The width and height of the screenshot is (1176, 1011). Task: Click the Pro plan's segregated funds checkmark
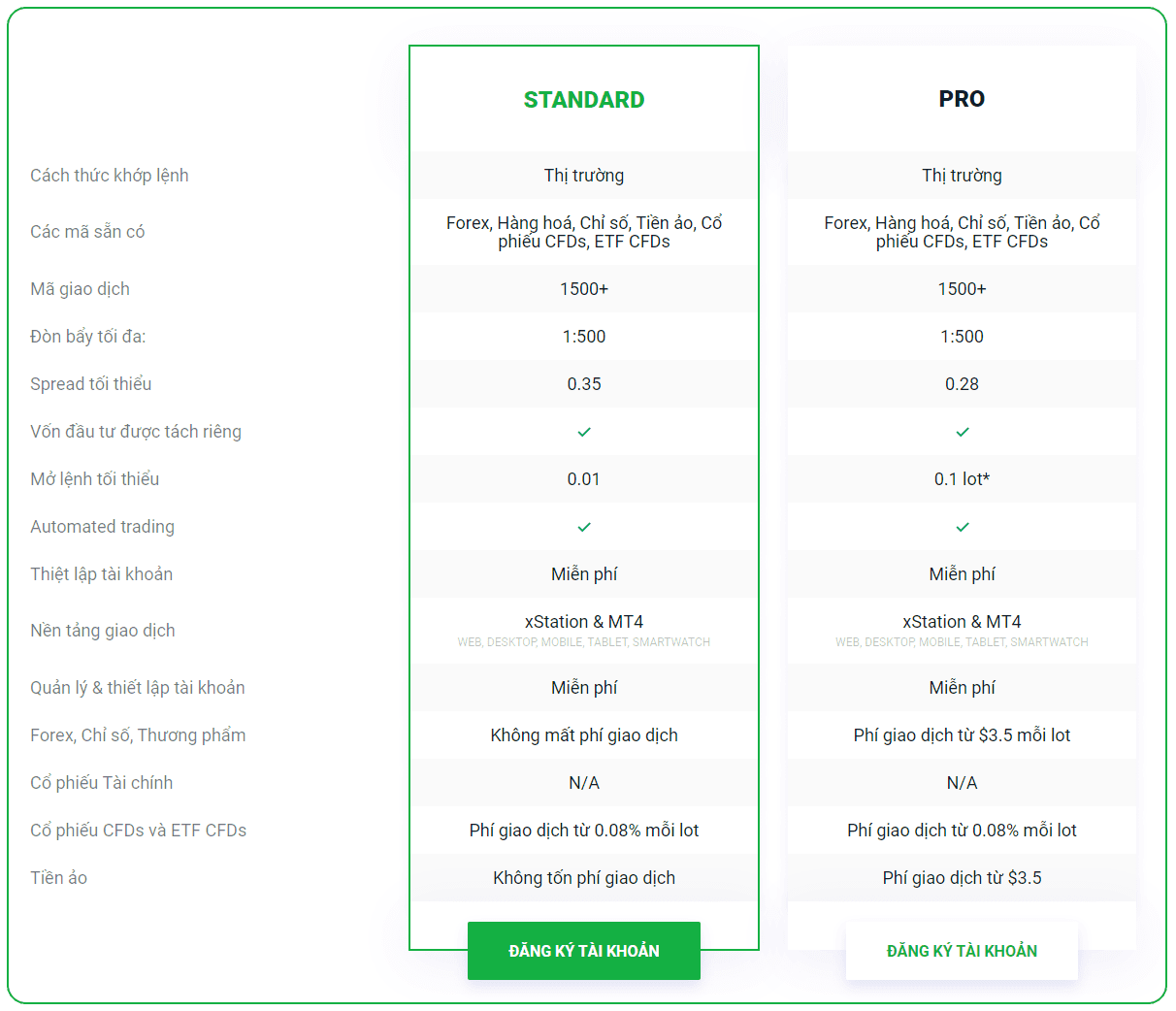pos(962,432)
